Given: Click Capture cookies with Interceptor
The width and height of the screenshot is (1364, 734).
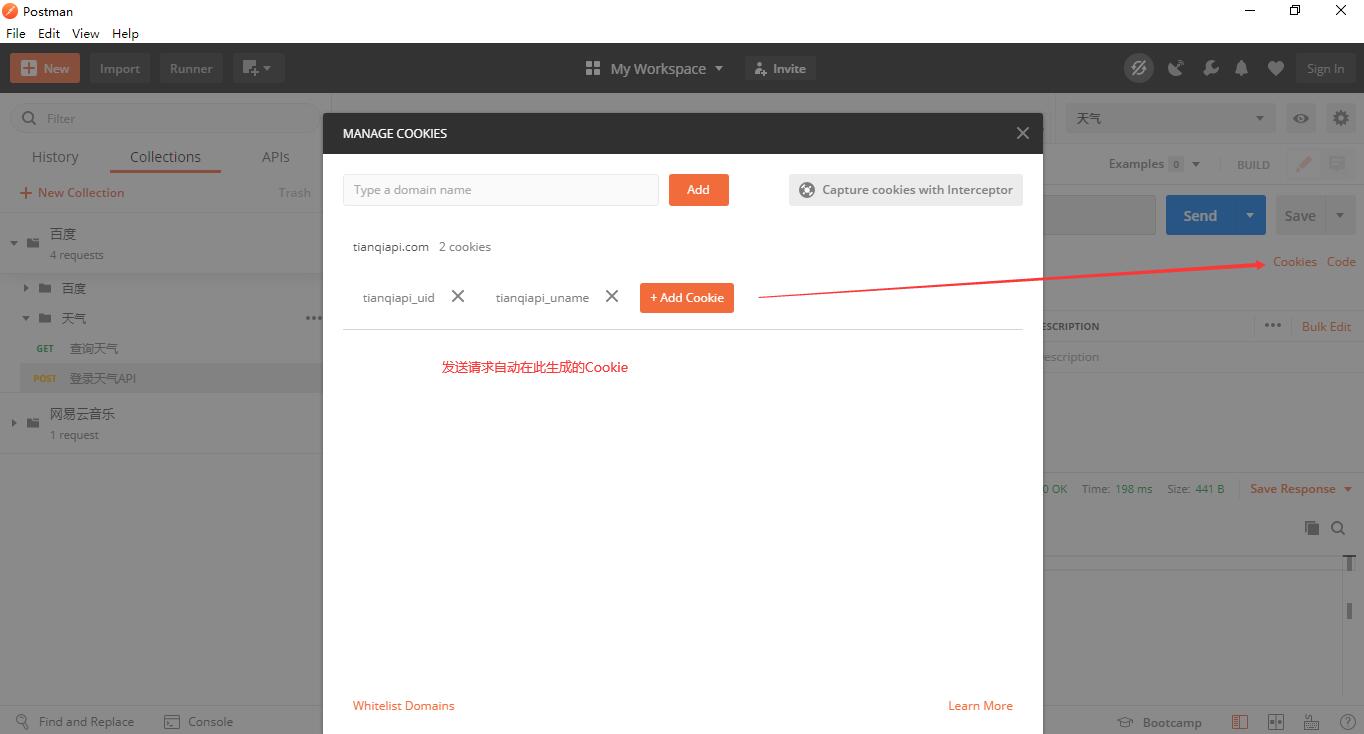Looking at the screenshot, I should 906,190.
